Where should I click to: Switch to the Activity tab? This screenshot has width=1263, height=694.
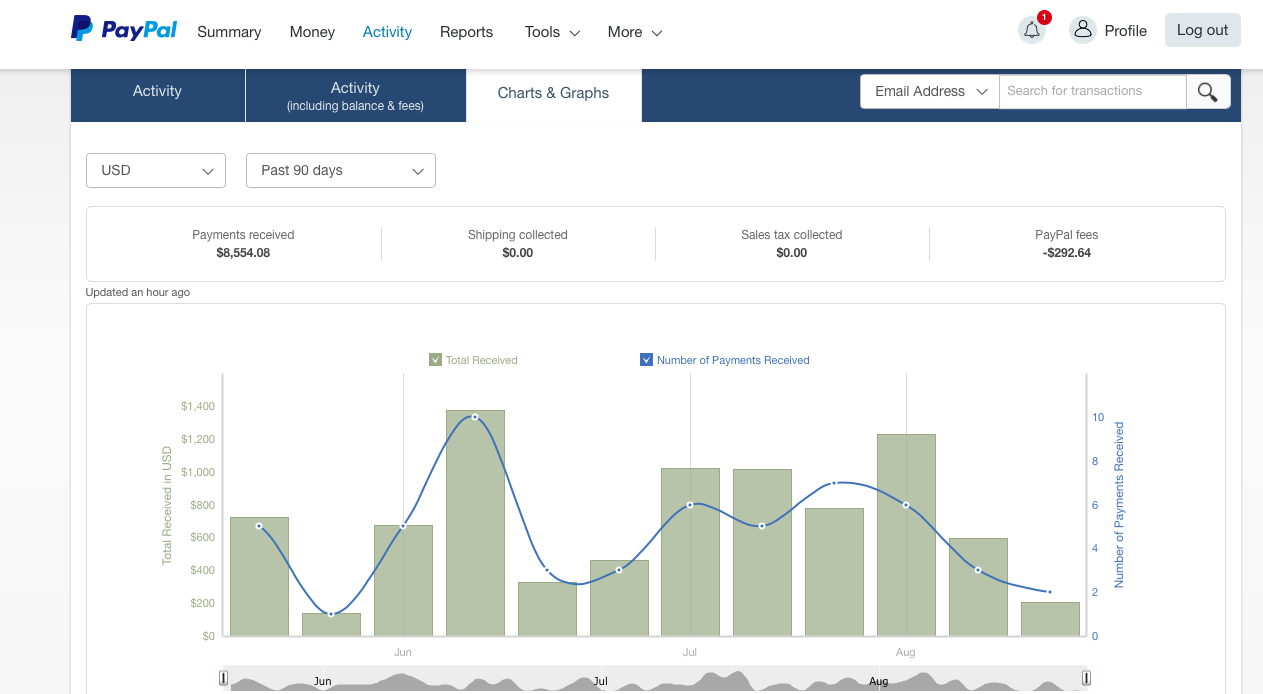[x=157, y=95]
